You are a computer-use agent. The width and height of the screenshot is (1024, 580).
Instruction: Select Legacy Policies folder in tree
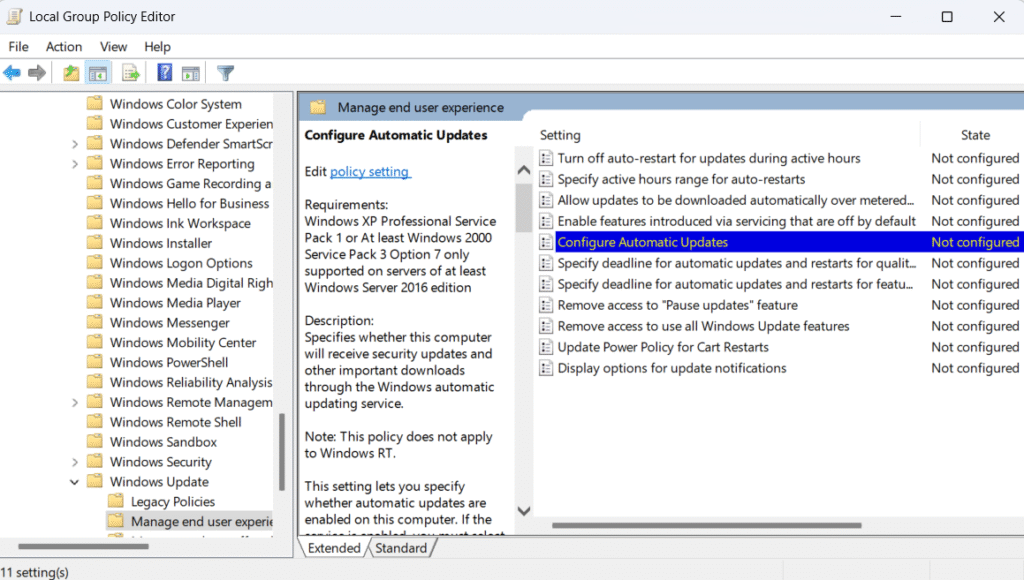point(172,502)
